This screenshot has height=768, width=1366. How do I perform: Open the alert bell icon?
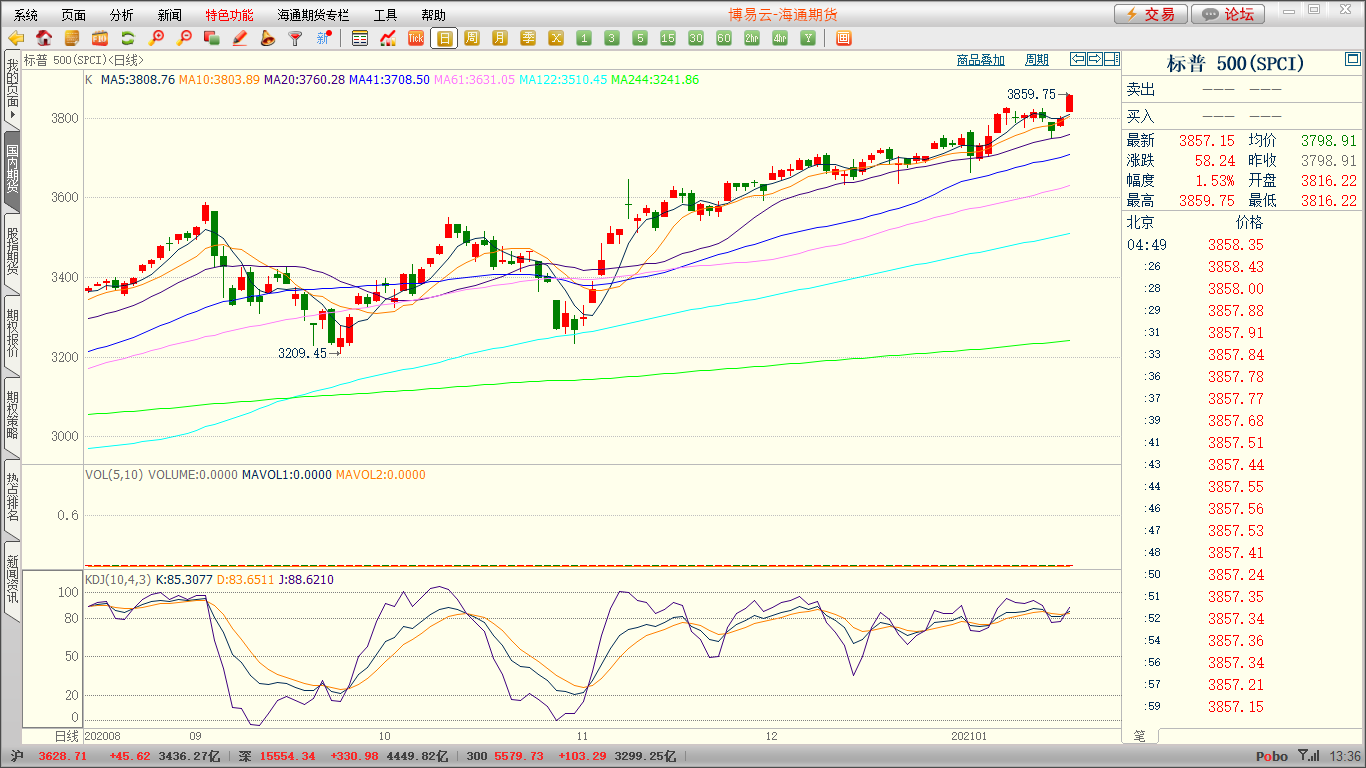[268, 39]
